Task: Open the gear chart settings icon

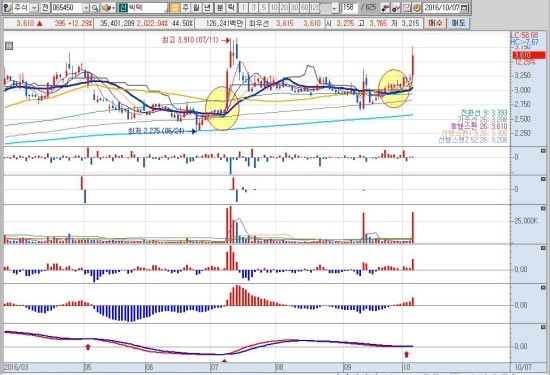Action: point(417,8)
